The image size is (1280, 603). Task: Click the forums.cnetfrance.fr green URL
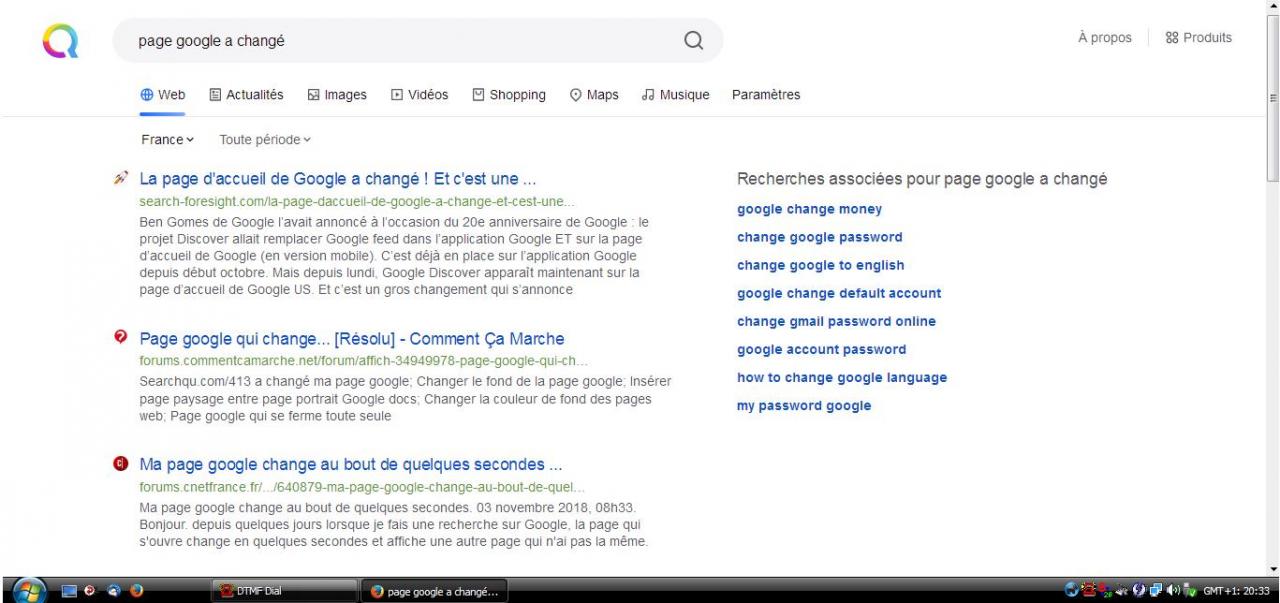pyautogui.click(x=362, y=487)
